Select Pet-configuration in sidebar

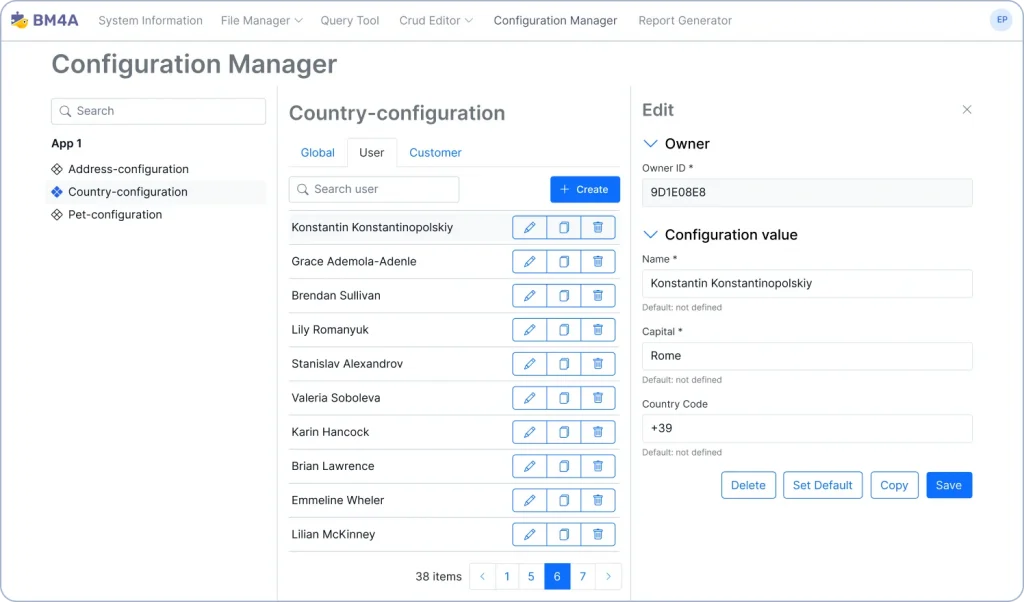tap(157, 215)
